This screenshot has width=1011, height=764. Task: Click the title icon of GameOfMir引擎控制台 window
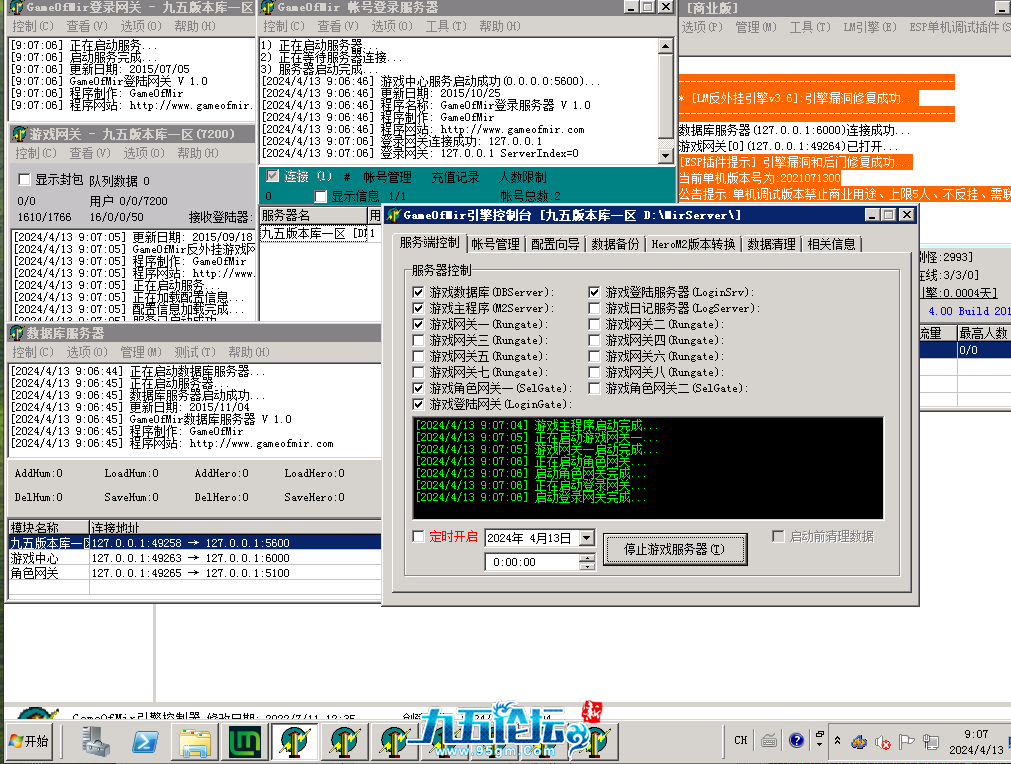tap(393, 215)
